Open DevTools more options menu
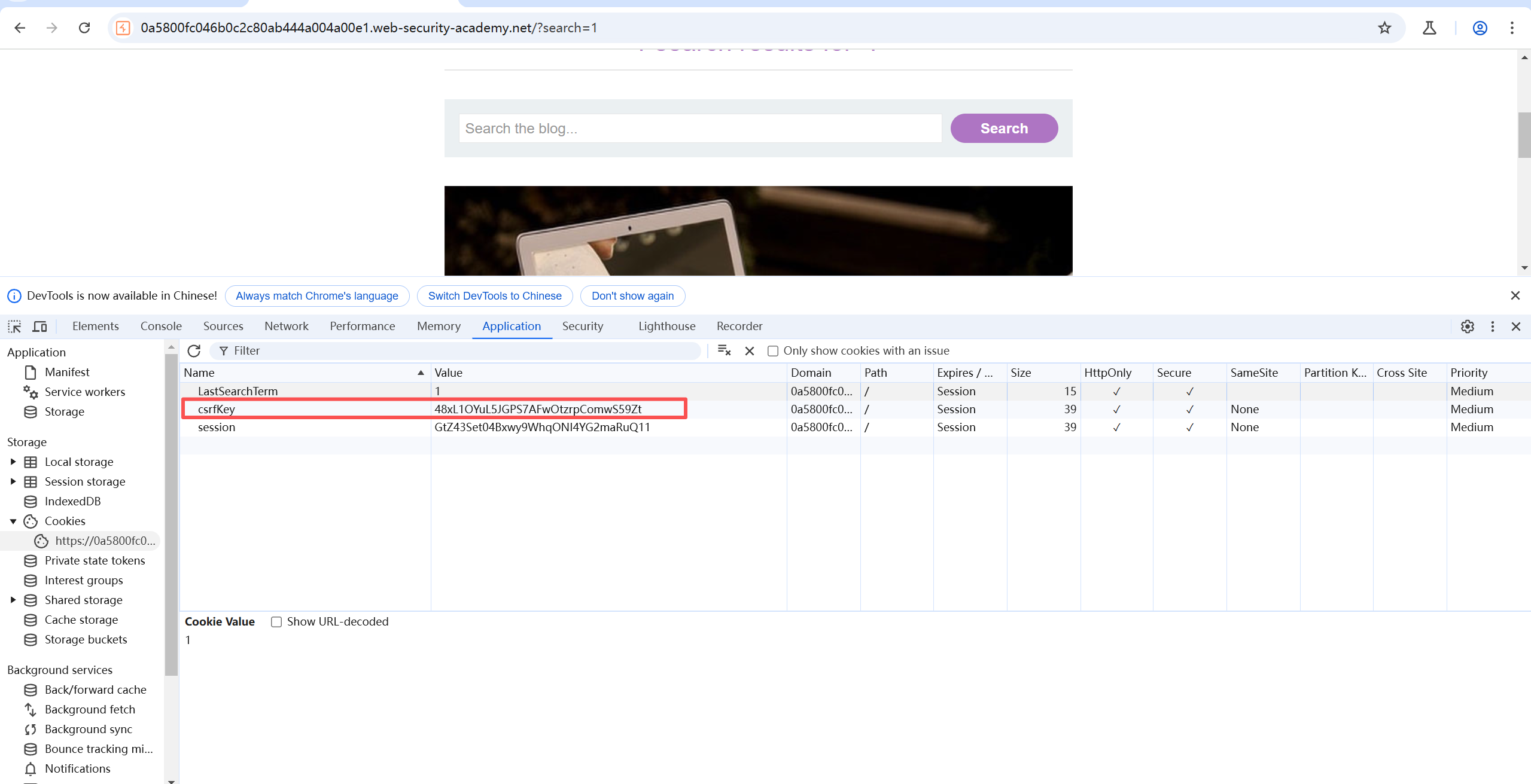The height and width of the screenshot is (784, 1531). pyautogui.click(x=1492, y=327)
